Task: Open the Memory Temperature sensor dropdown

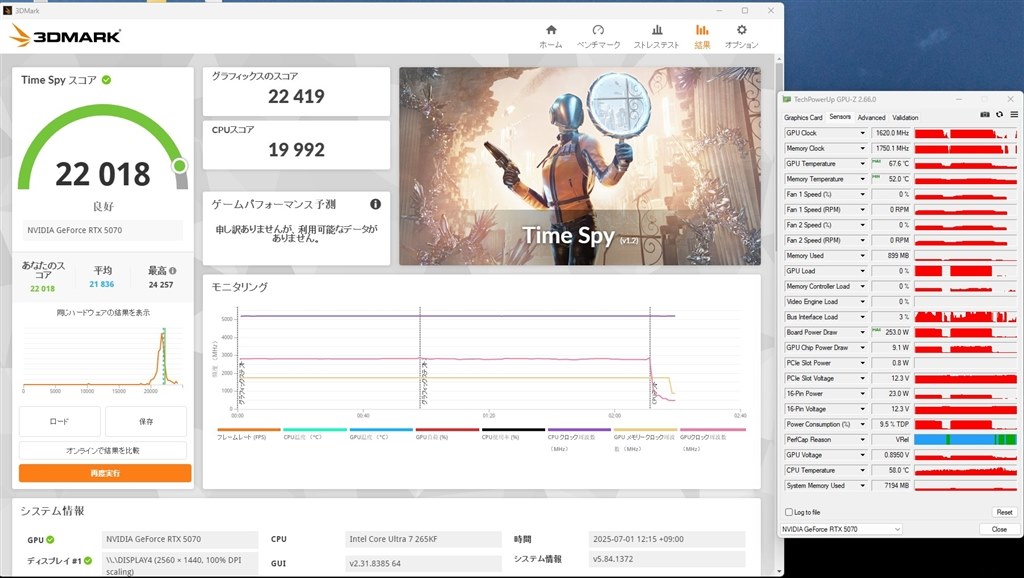Action: click(x=863, y=179)
